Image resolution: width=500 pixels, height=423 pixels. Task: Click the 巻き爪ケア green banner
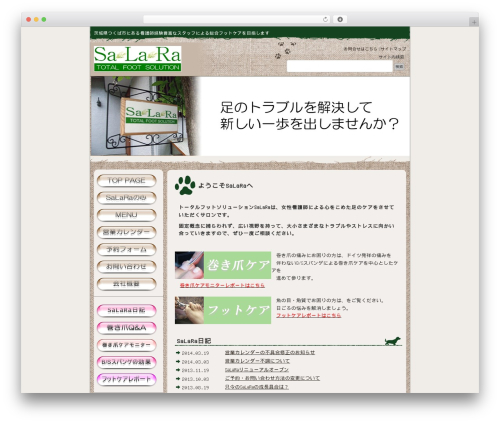click(223, 265)
